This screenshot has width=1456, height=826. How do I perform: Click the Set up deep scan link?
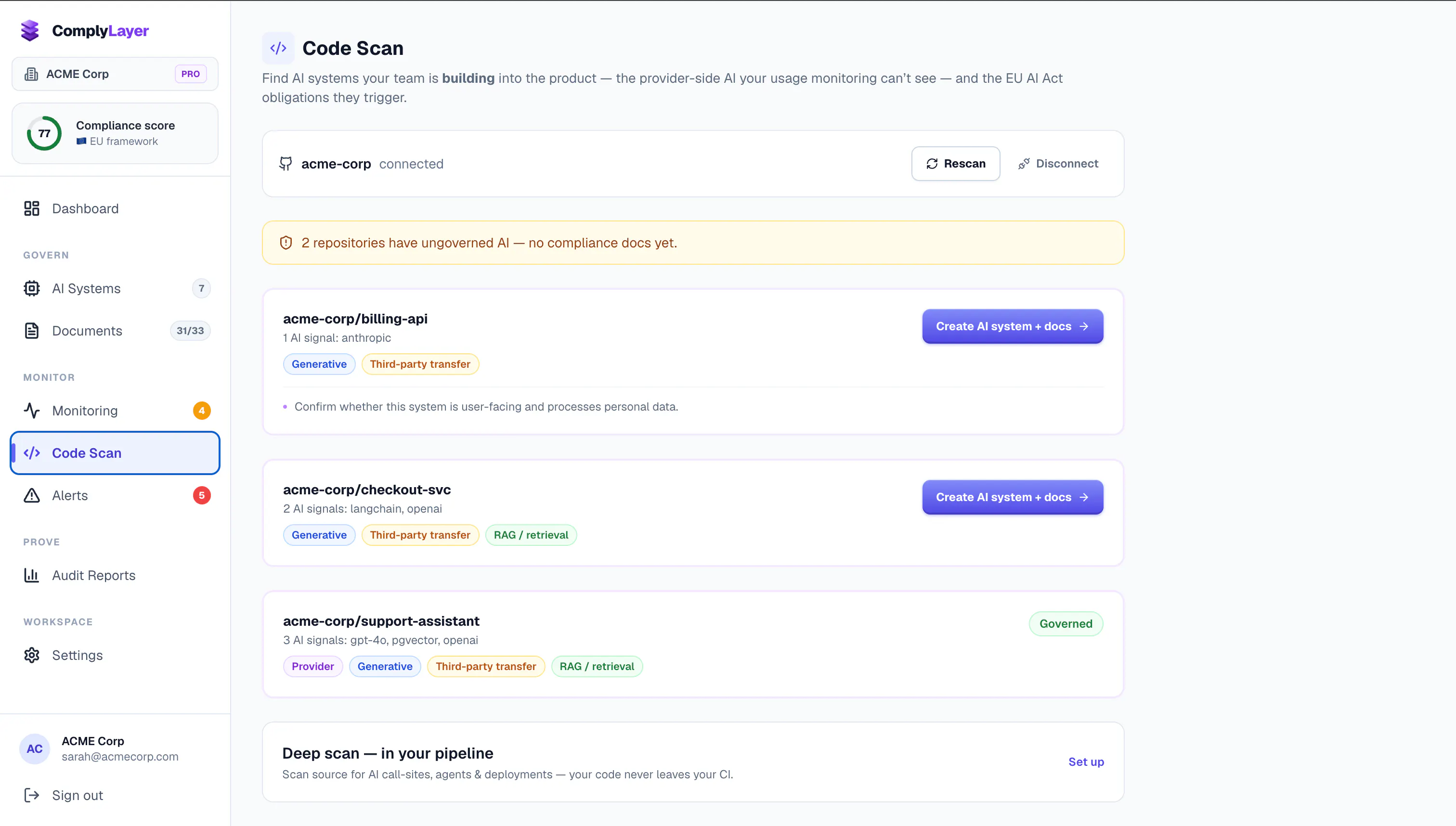click(x=1086, y=762)
